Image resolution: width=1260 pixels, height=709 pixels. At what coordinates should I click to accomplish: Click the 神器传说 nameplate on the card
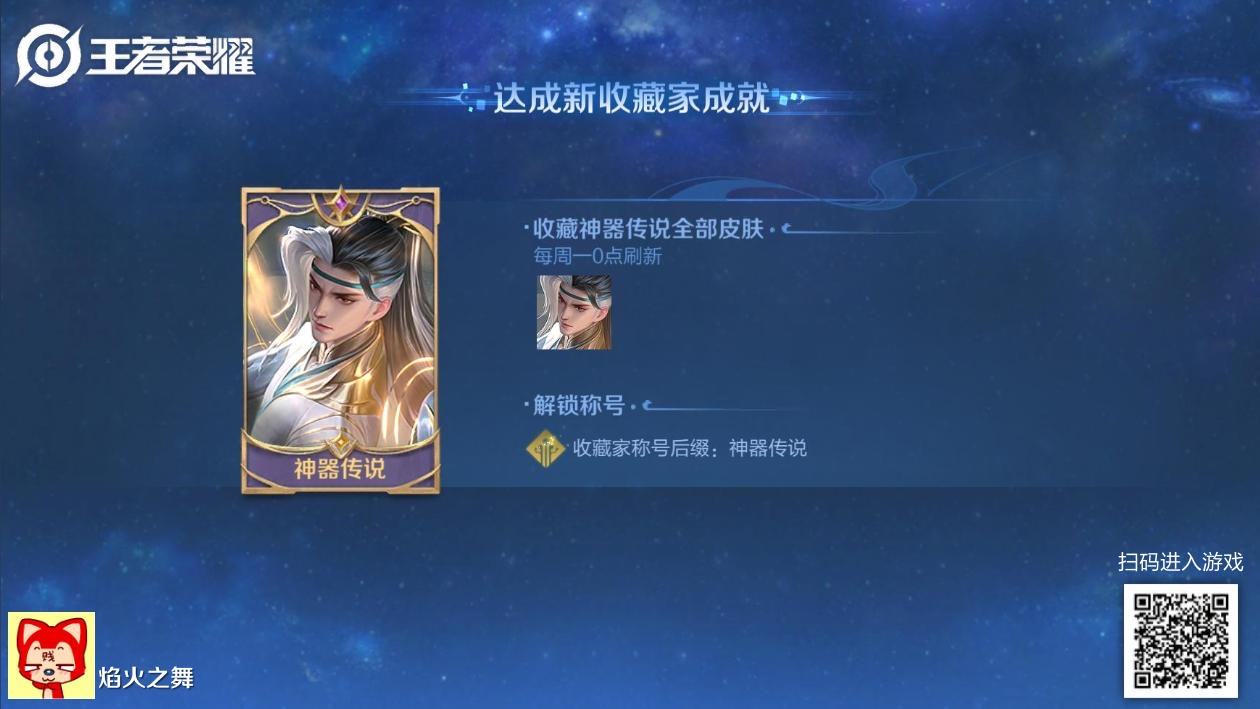(x=341, y=468)
